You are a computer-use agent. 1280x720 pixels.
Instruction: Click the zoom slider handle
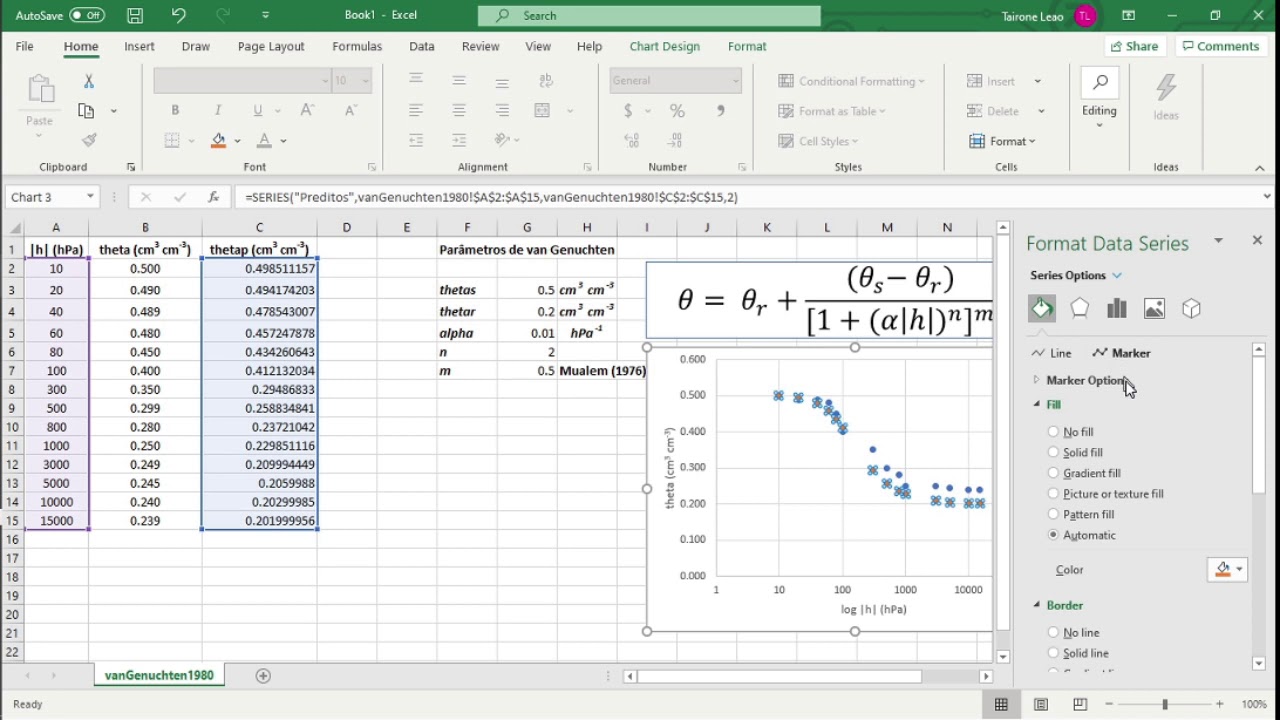tap(1164, 704)
